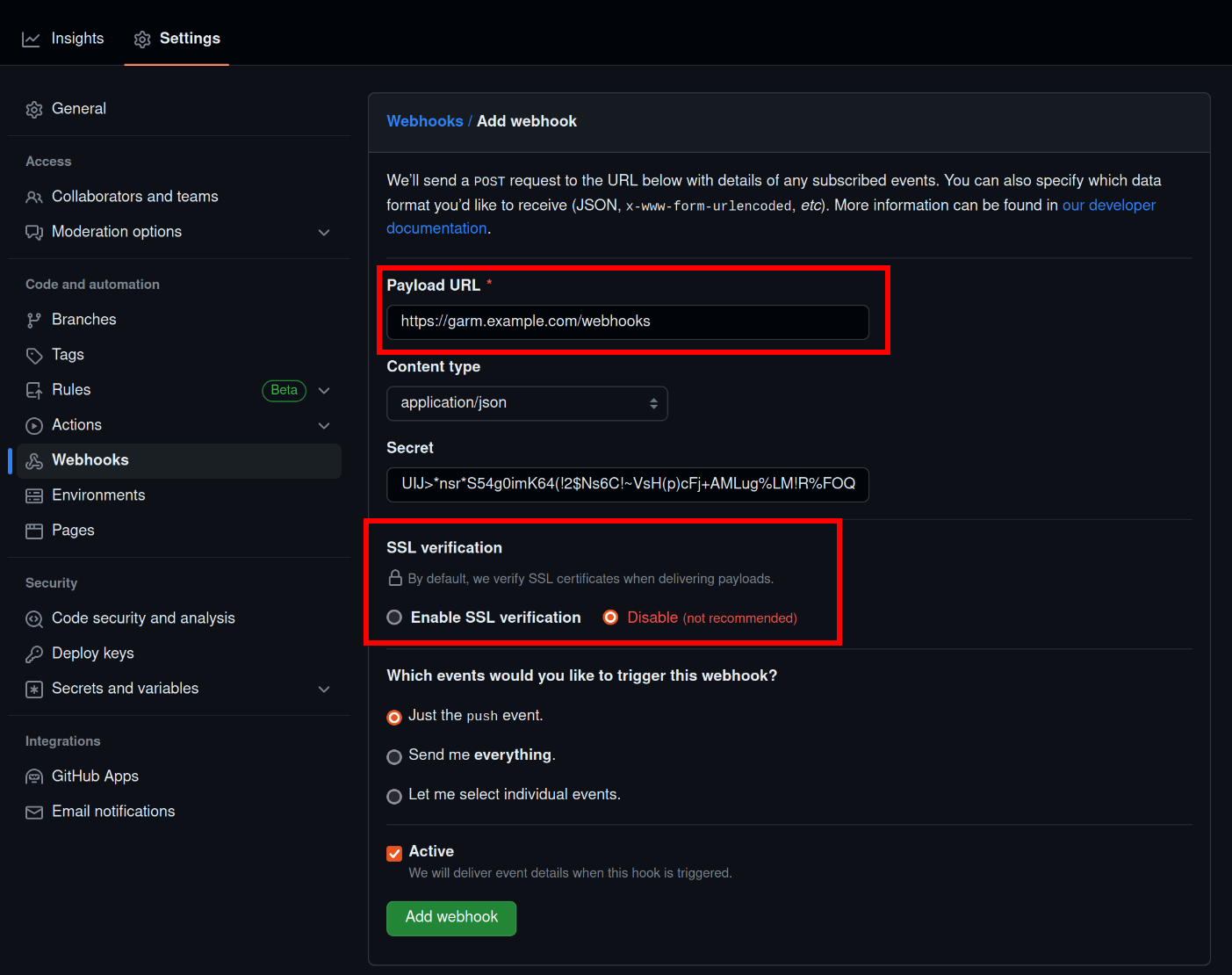Expand the Secrets and variables section
The image size is (1232, 975).
tap(324, 690)
